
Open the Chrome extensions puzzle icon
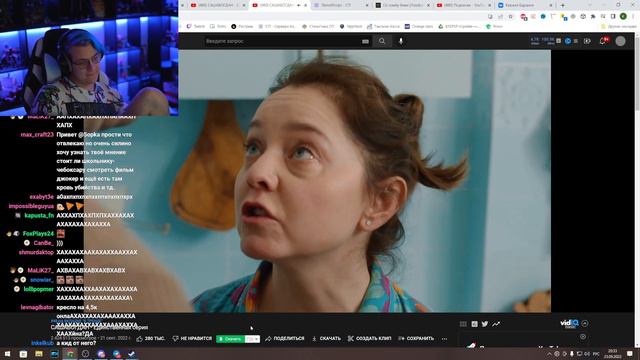click(x=593, y=16)
